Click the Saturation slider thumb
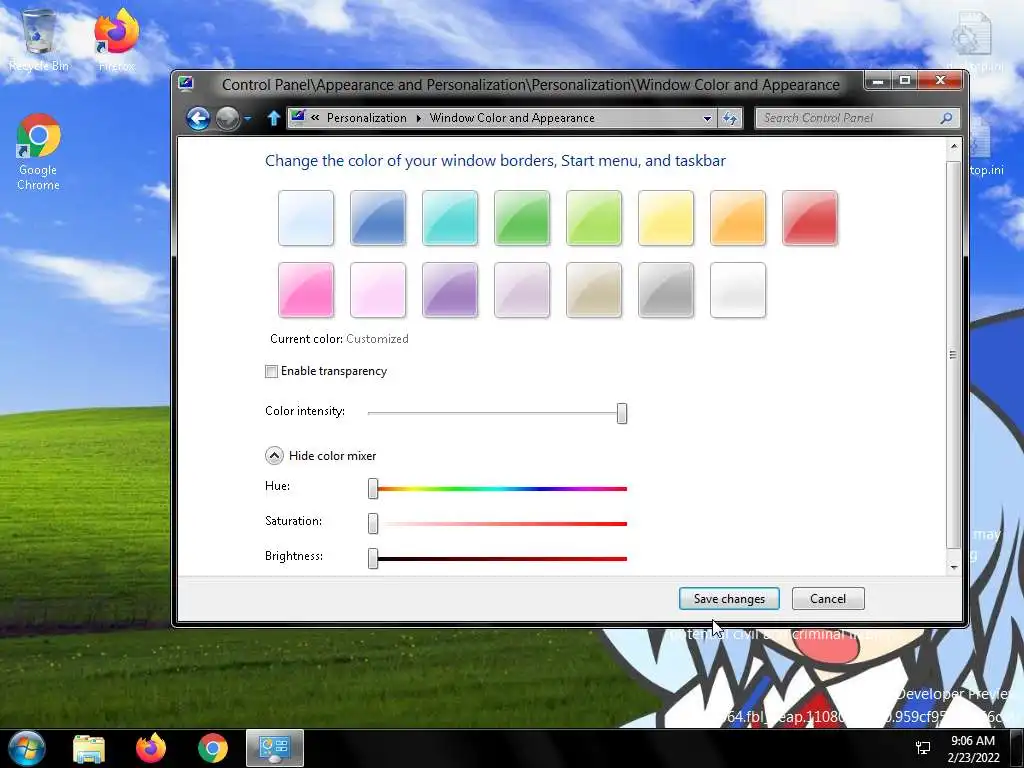Viewport: 1024px width, 768px height. point(373,523)
